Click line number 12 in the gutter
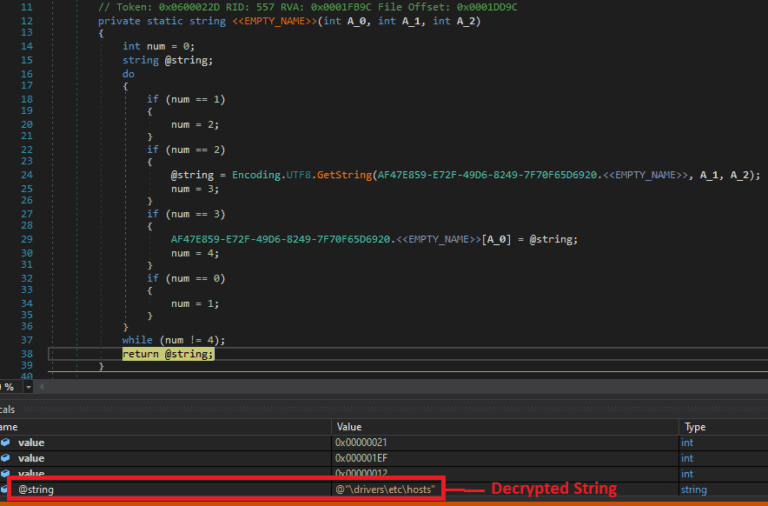 tap(27, 21)
